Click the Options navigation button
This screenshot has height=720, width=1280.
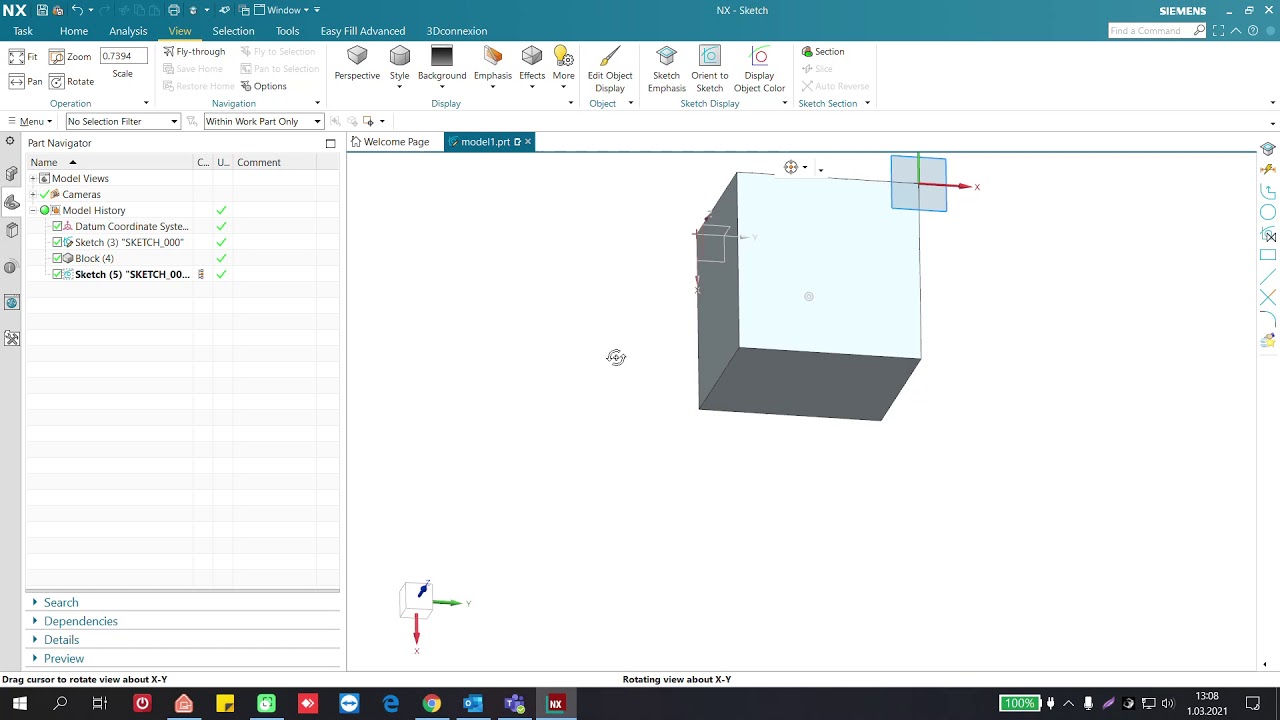point(264,86)
